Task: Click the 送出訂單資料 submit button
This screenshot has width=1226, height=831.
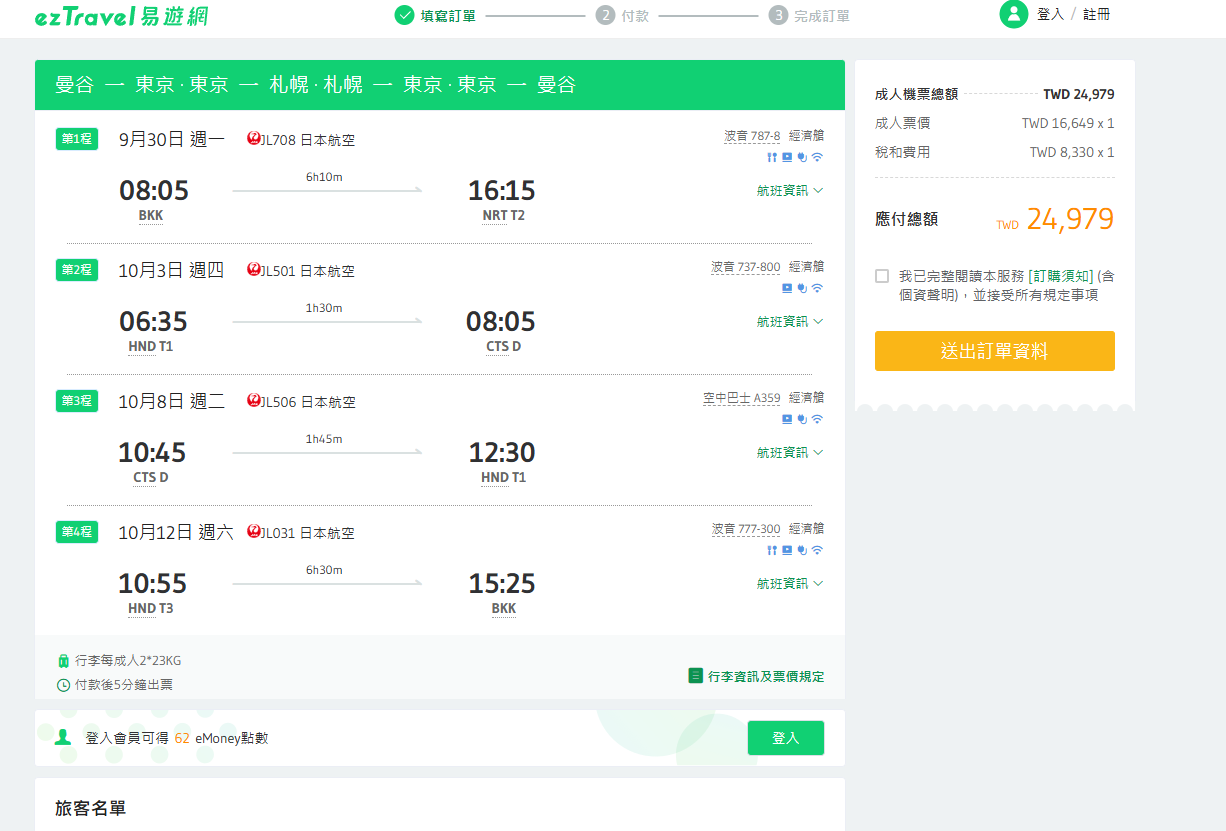Action: point(995,351)
